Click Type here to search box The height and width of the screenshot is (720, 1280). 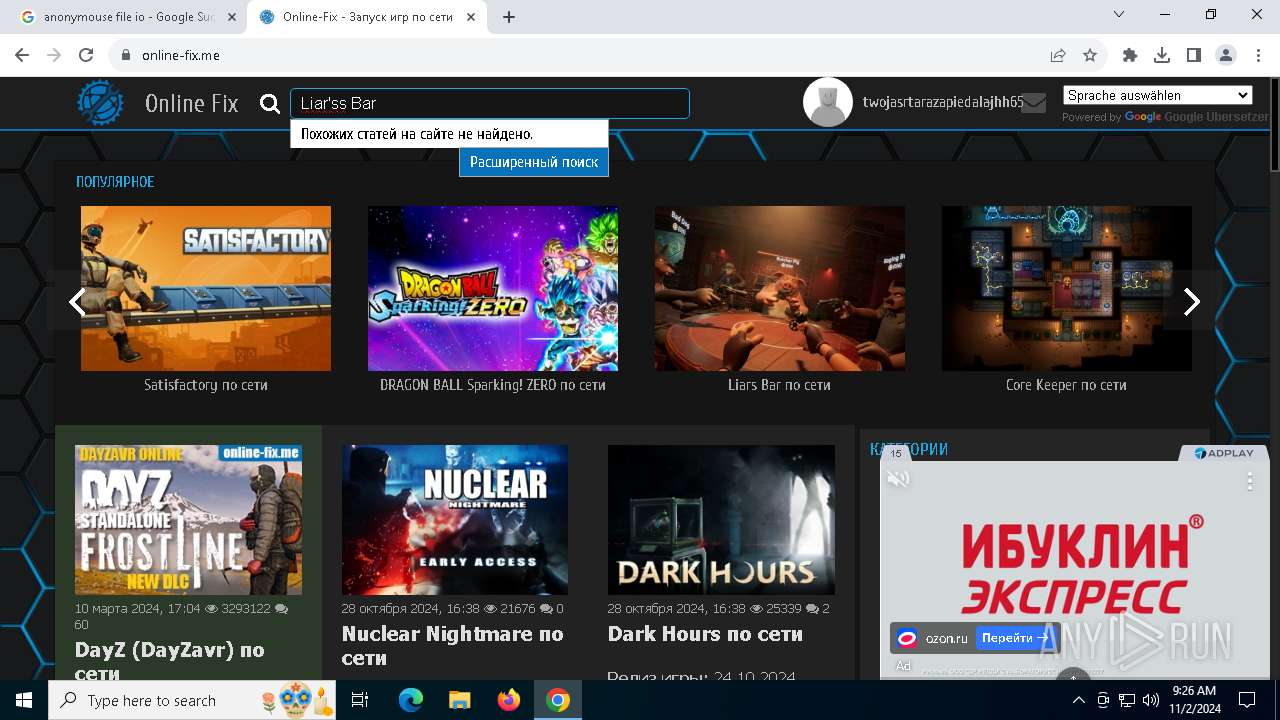click(194, 700)
